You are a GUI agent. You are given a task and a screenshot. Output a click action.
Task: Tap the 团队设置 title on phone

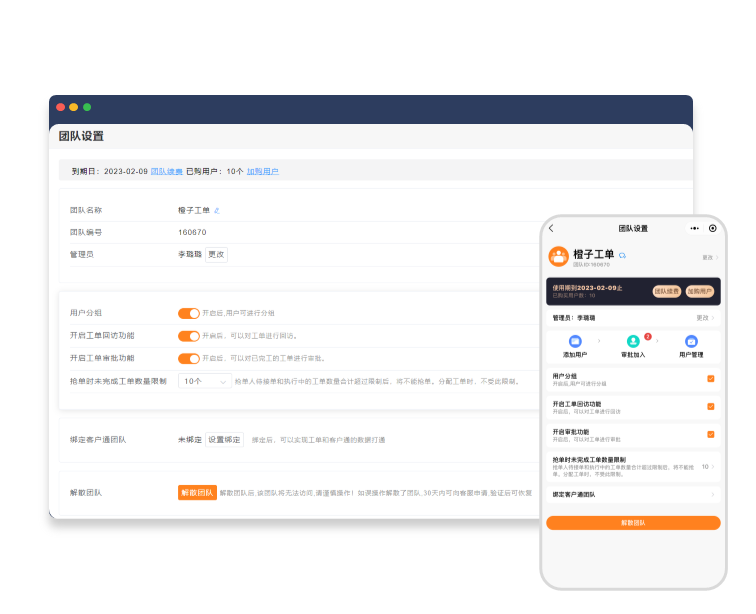[x=633, y=229]
